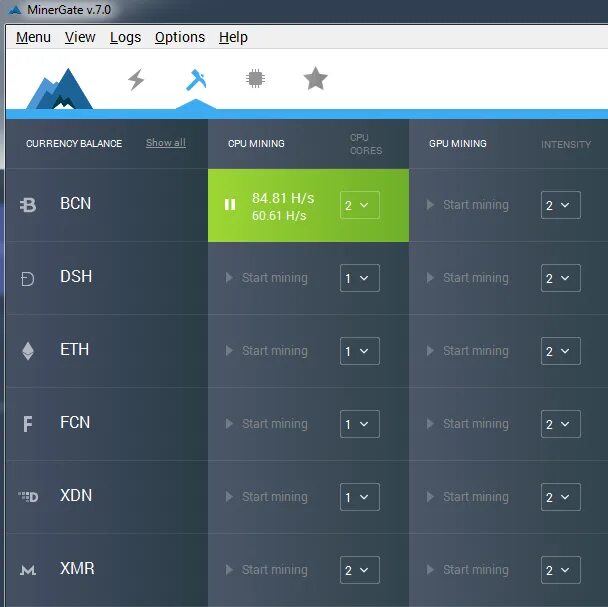This screenshot has width=608, height=607.
Task: Open XMR CPU cores dropdown
Action: pos(360,570)
